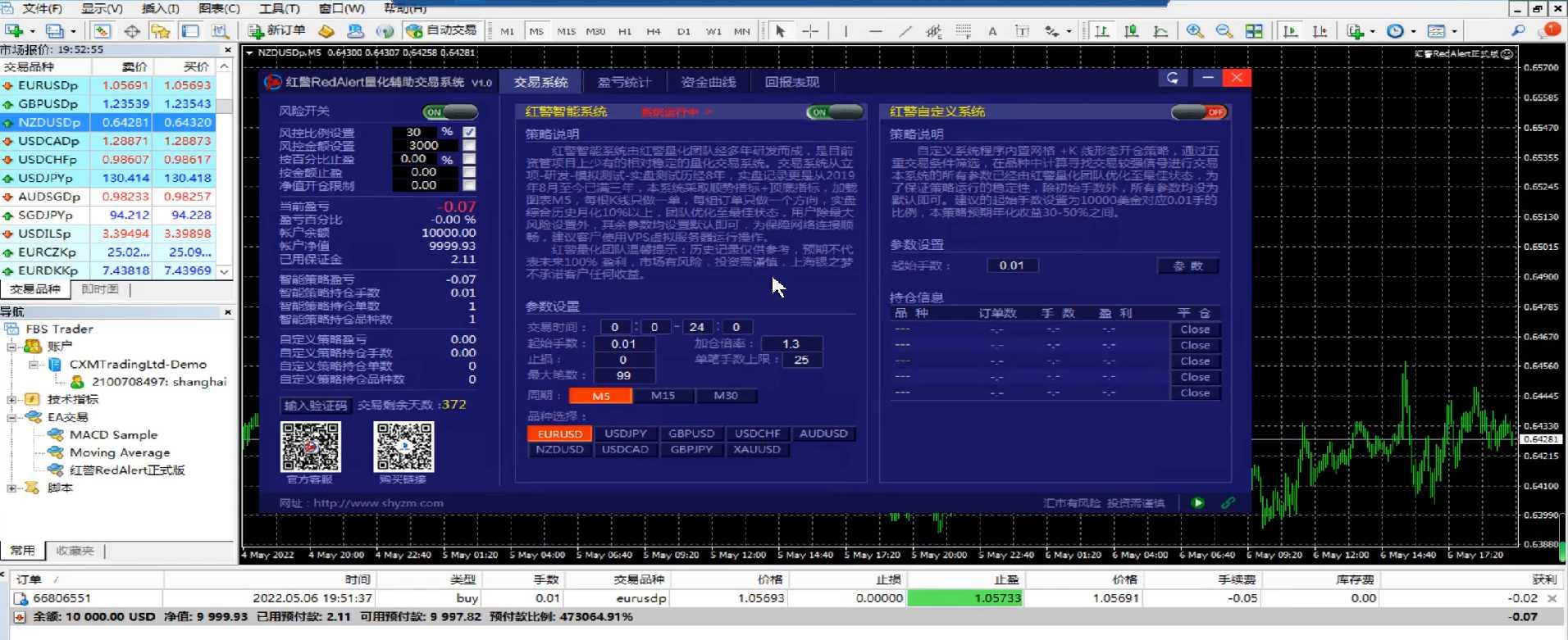Switch to 回报表现 tab

click(792, 82)
